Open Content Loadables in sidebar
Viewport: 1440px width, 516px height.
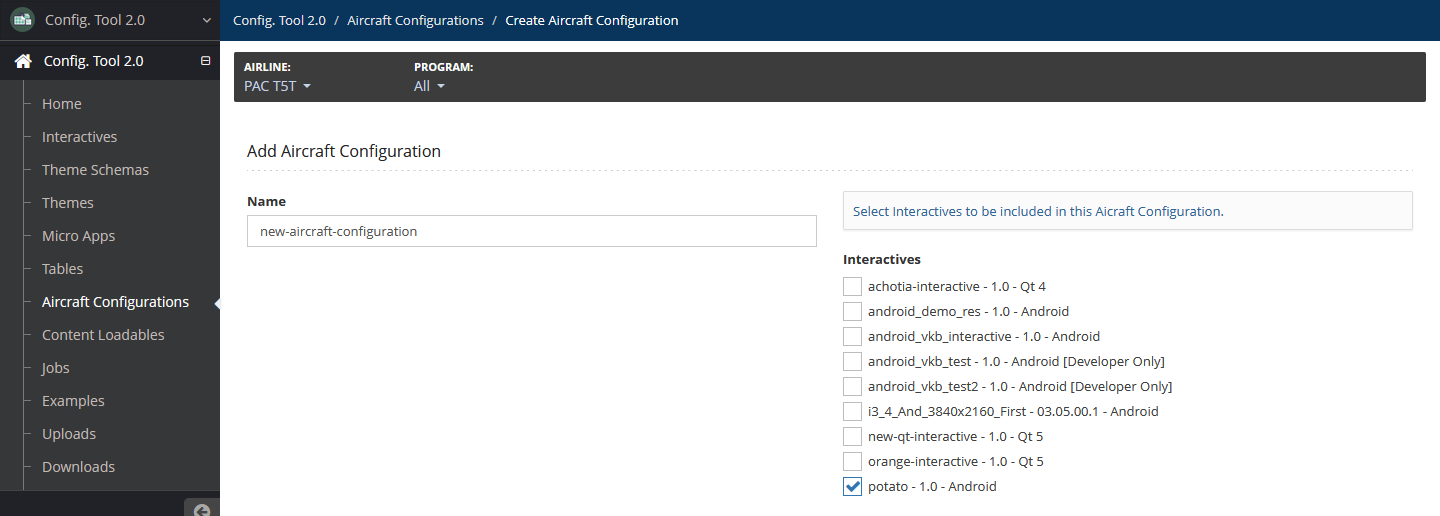103,335
